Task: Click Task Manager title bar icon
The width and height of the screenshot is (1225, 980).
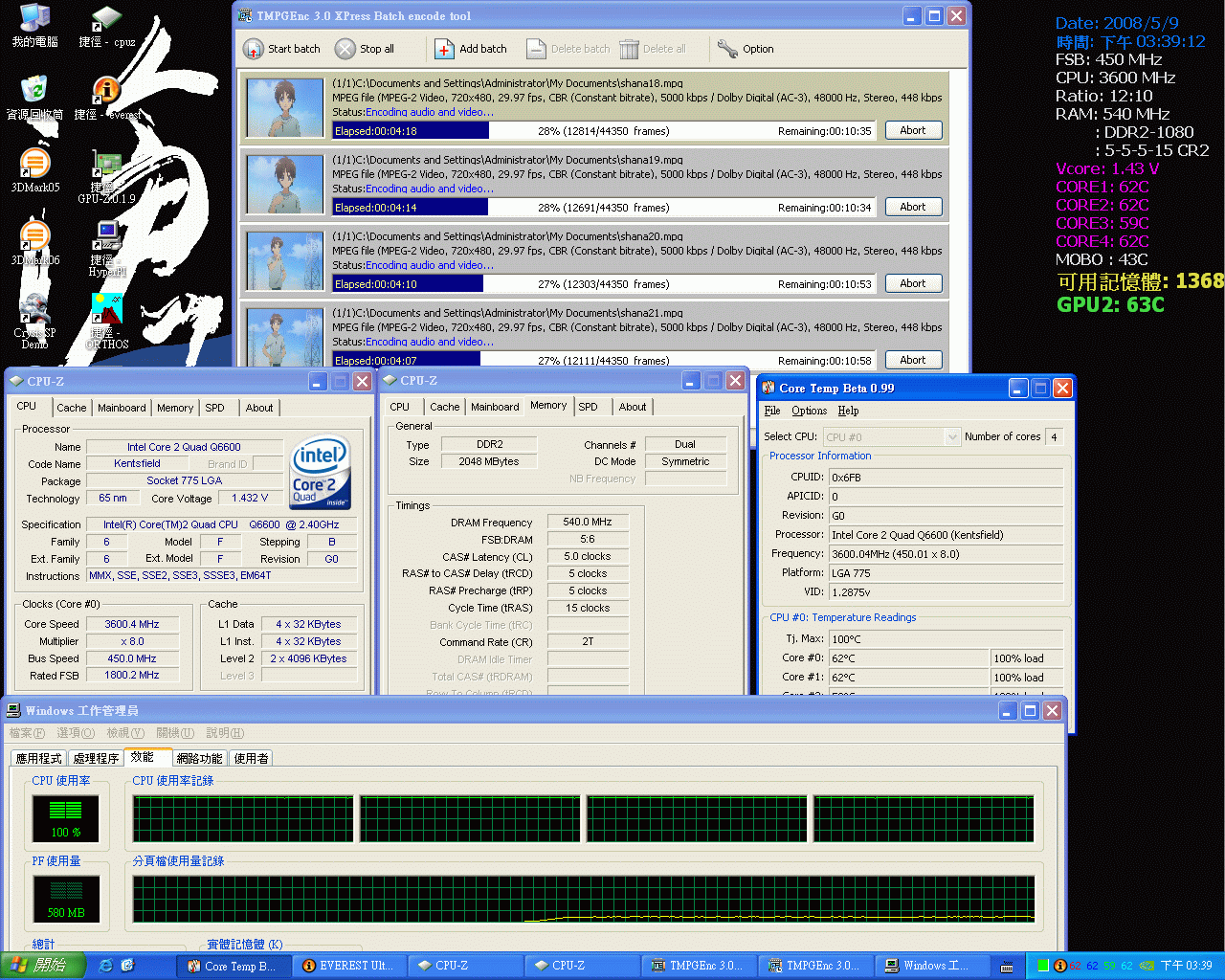Action: (x=13, y=710)
